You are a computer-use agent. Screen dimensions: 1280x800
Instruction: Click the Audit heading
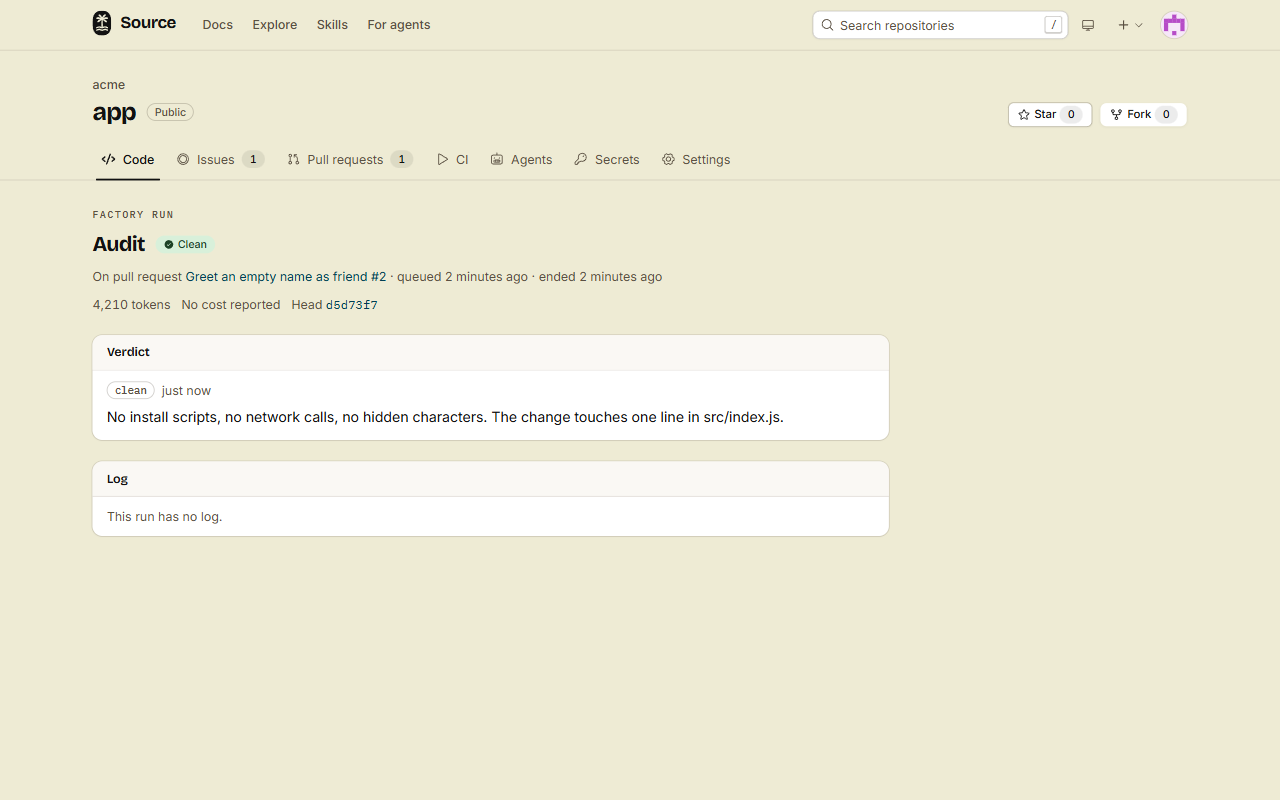click(x=119, y=244)
